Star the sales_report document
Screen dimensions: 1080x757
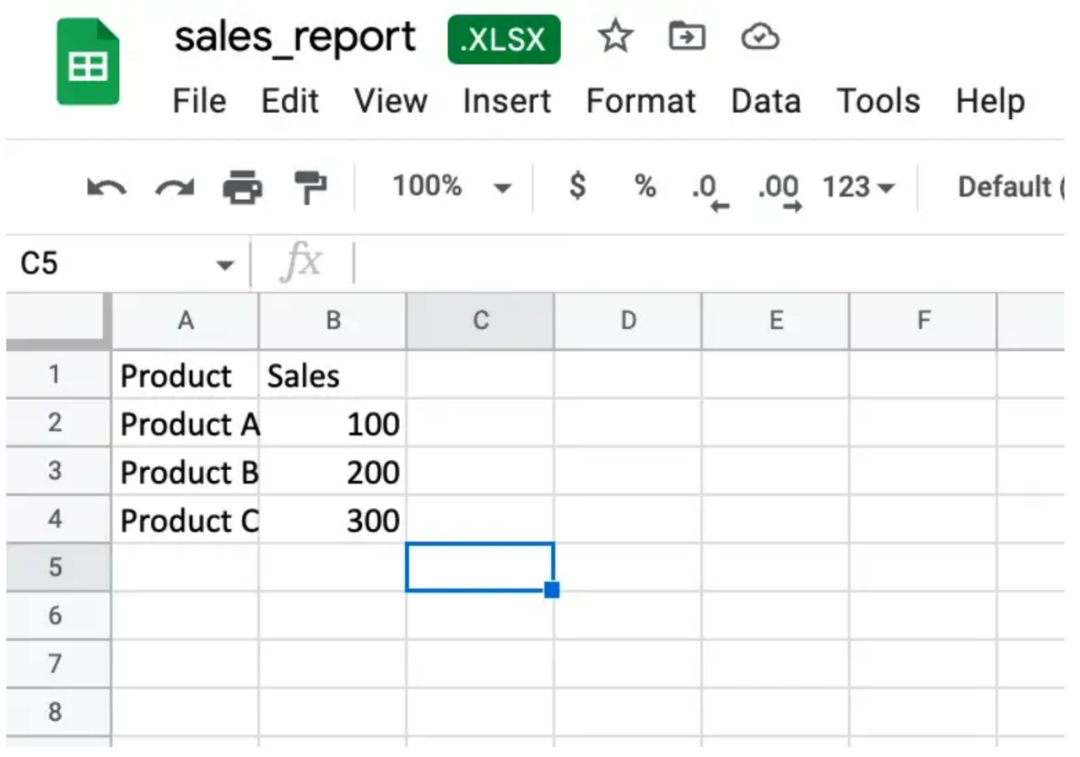[614, 37]
